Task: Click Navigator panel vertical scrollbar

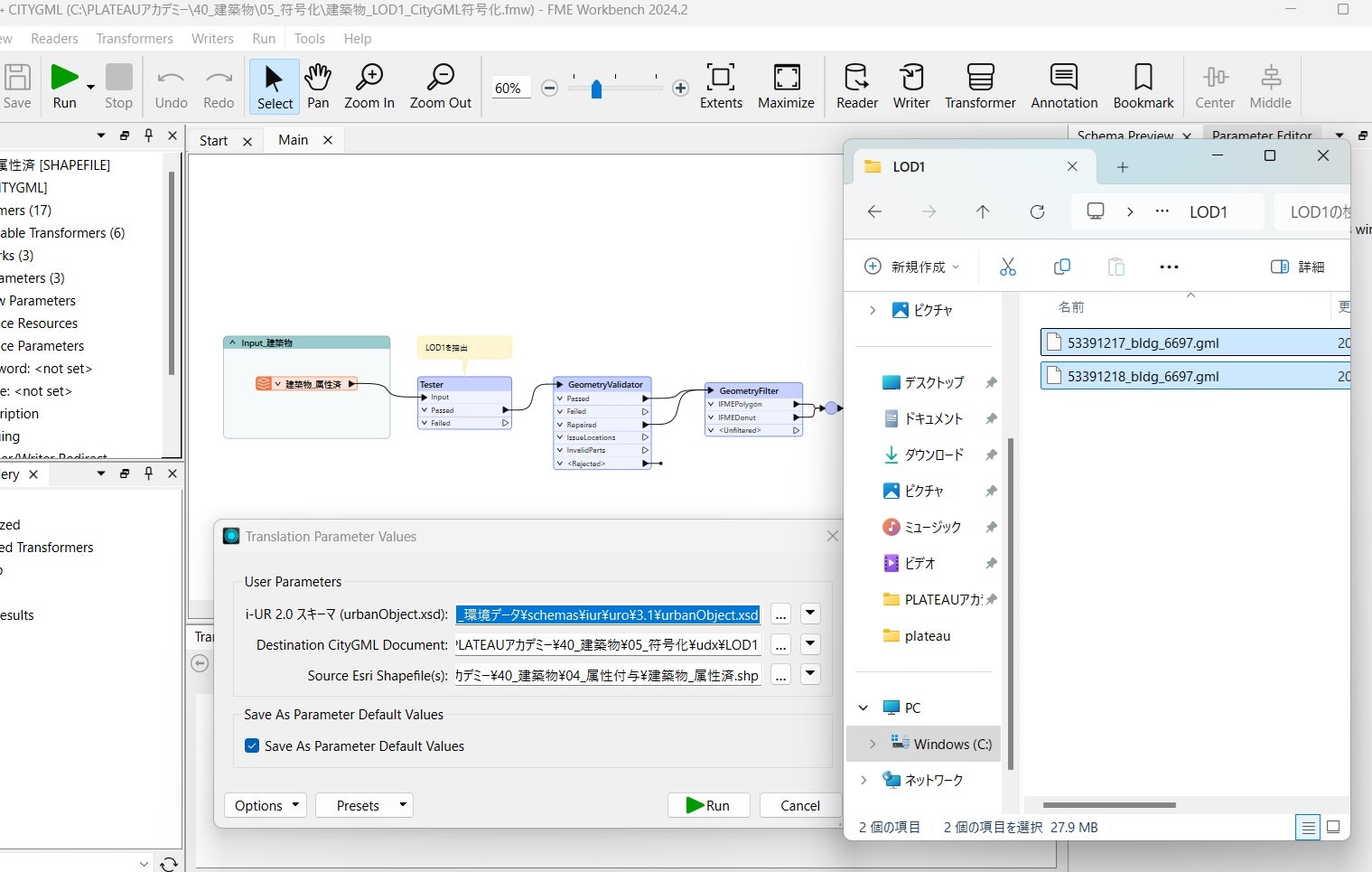Action: tap(172, 273)
